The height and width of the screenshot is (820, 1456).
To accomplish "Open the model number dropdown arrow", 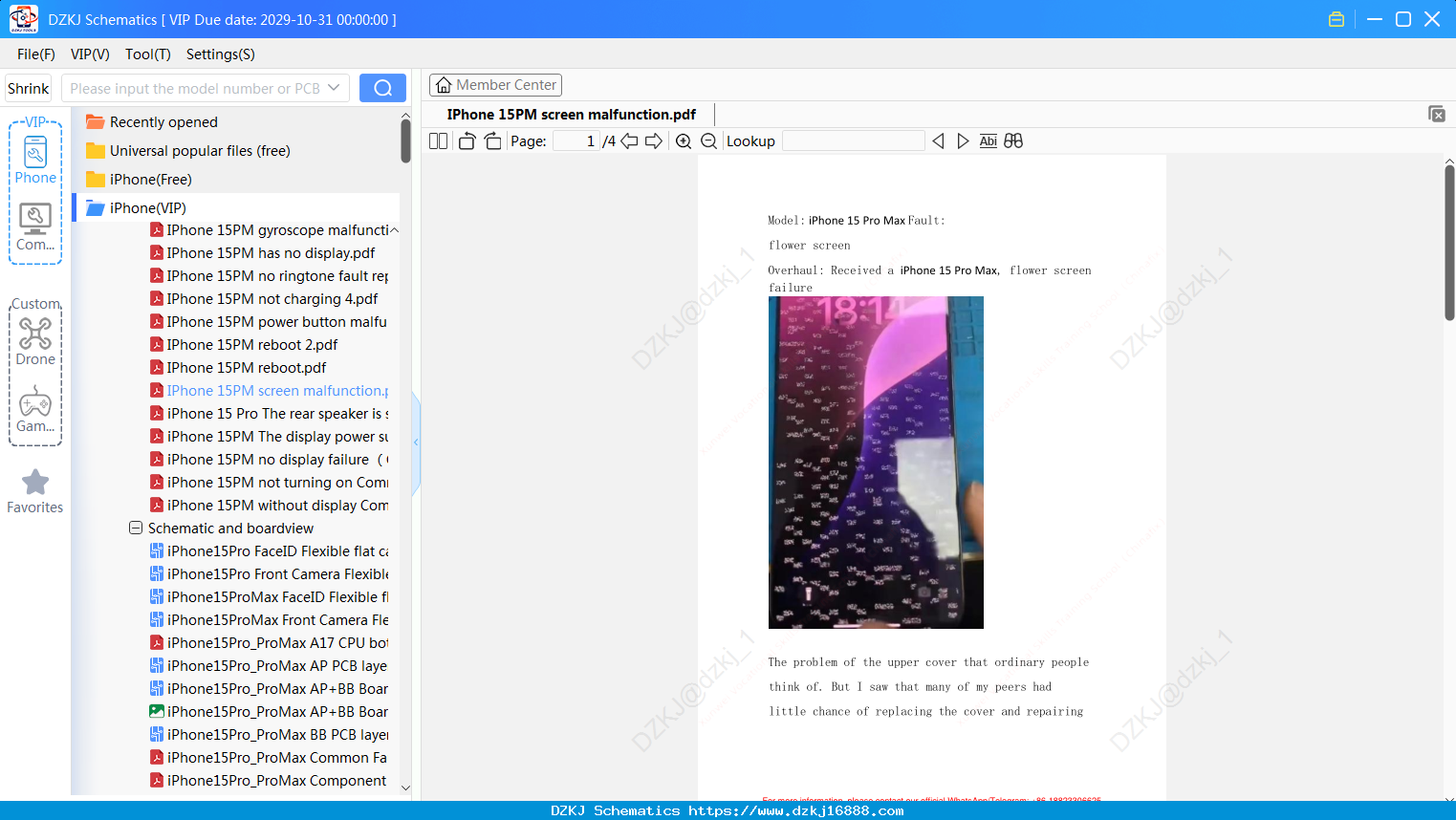I will pyautogui.click(x=334, y=88).
